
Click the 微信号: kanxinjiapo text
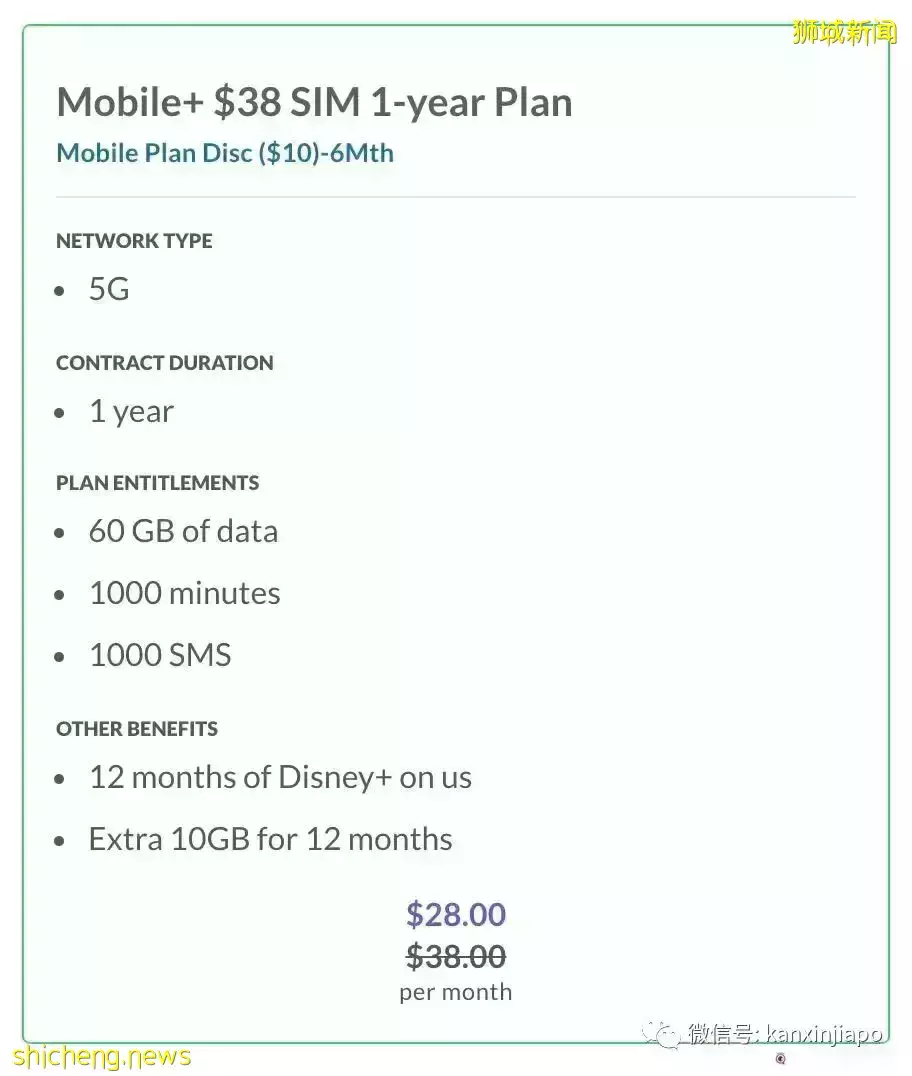point(785,1034)
